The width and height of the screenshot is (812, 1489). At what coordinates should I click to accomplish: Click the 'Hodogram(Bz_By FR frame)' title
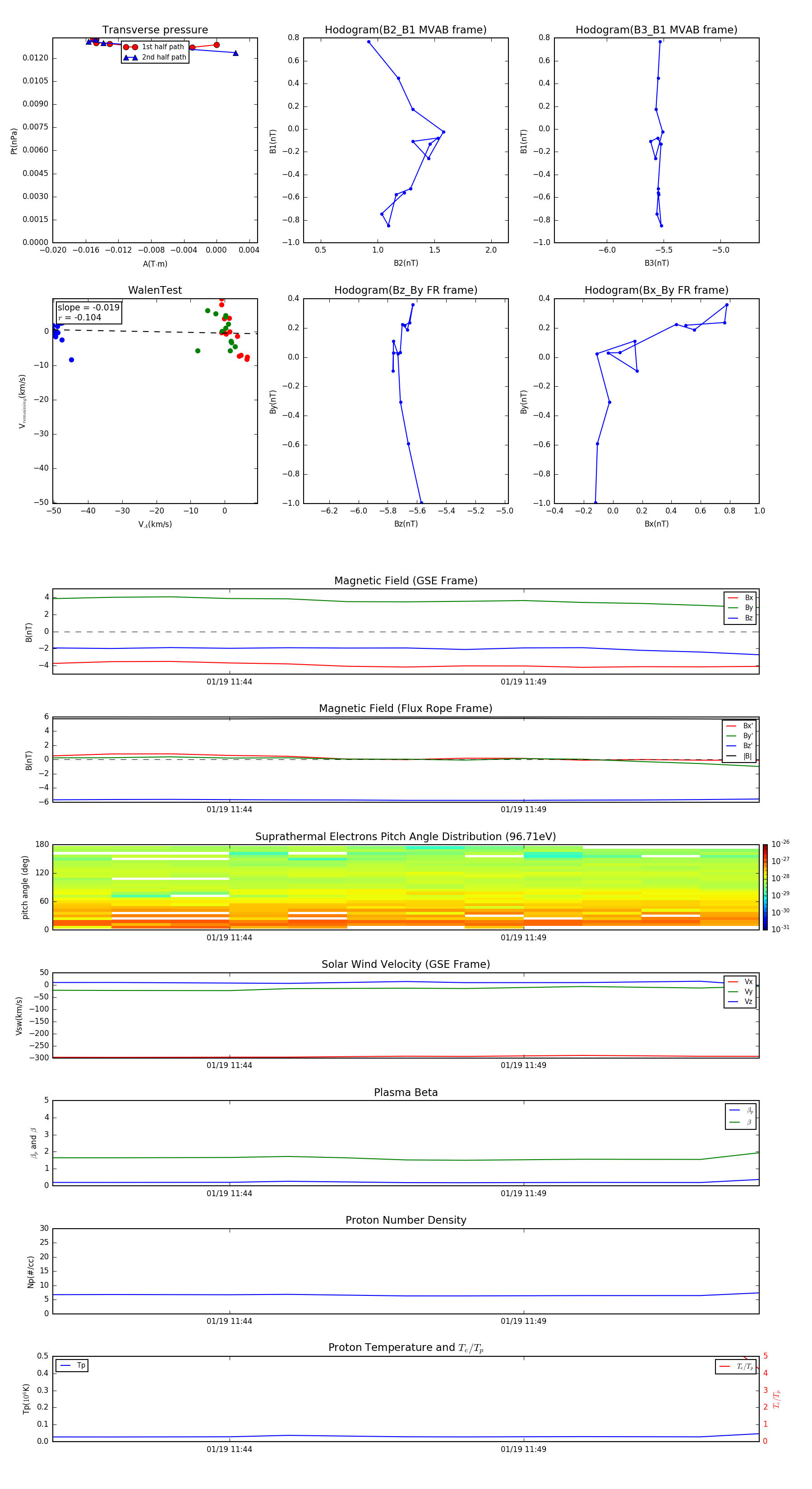(406, 290)
